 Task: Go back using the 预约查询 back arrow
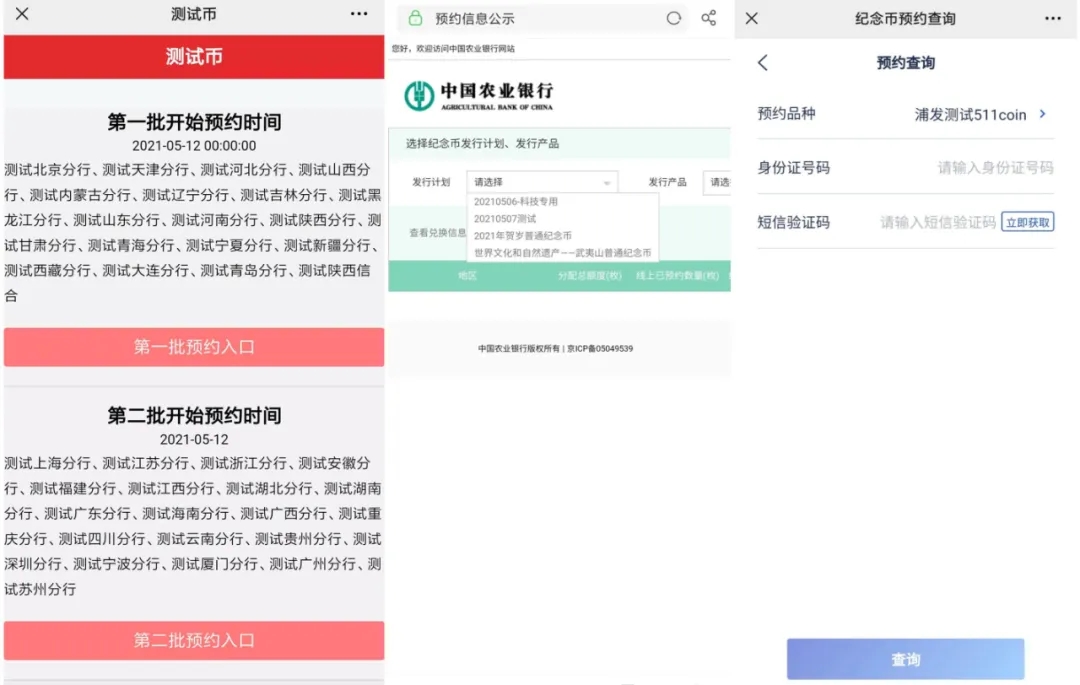[x=763, y=63]
